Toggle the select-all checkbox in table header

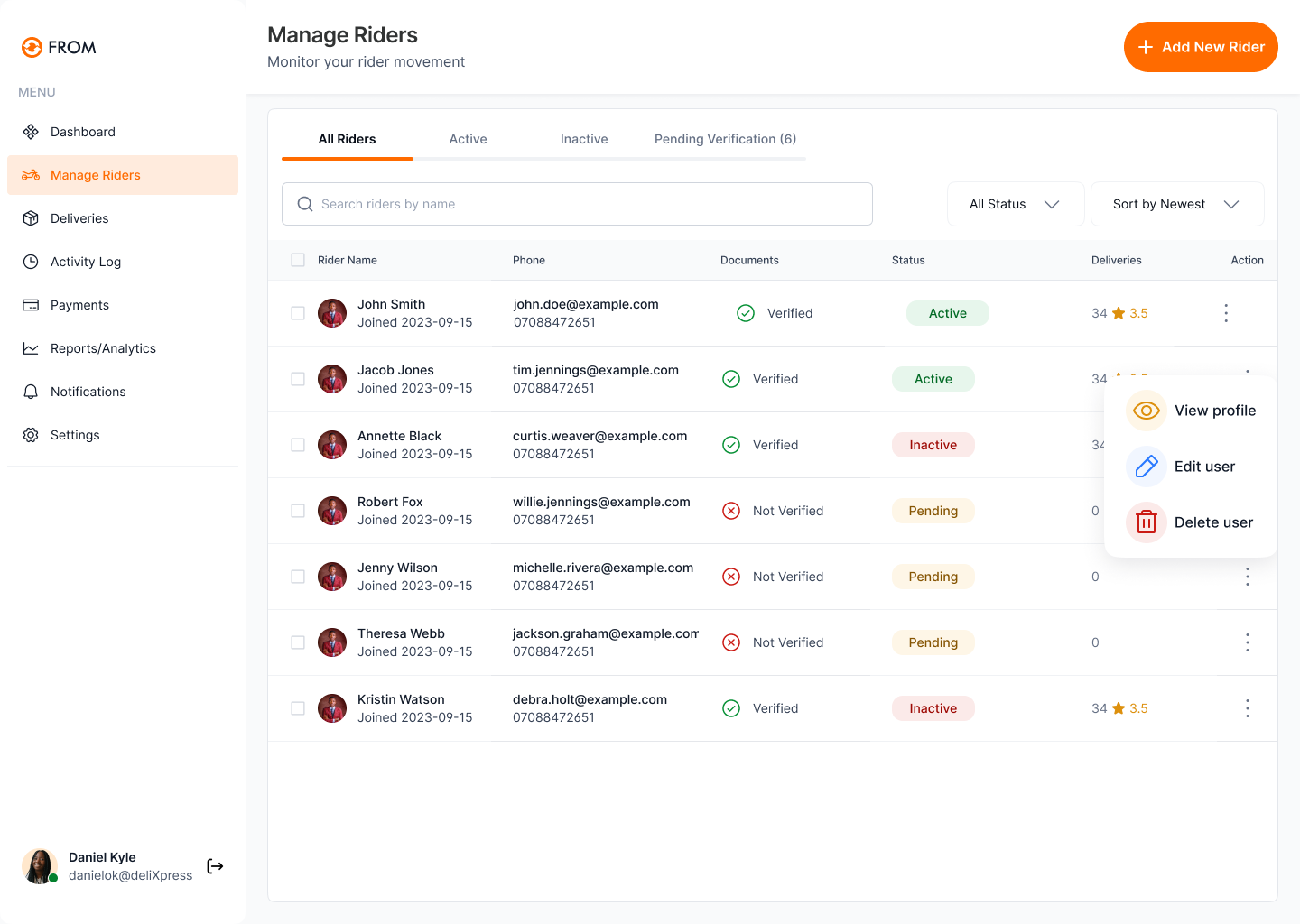click(298, 260)
